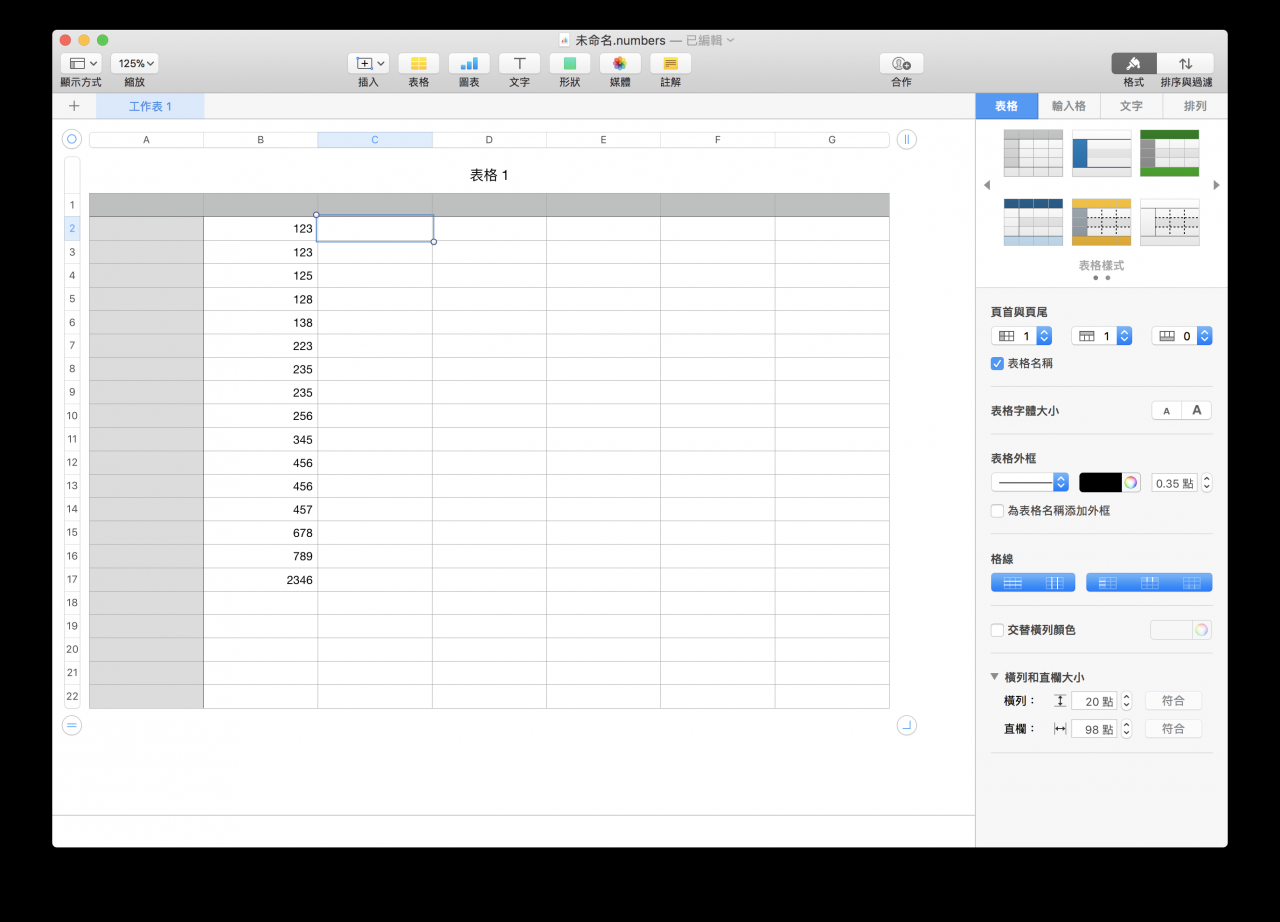The width and height of the screenshot is (1280, 922).
Task: Click the row height stepper arrows
Action: [x=1126, y=702]
